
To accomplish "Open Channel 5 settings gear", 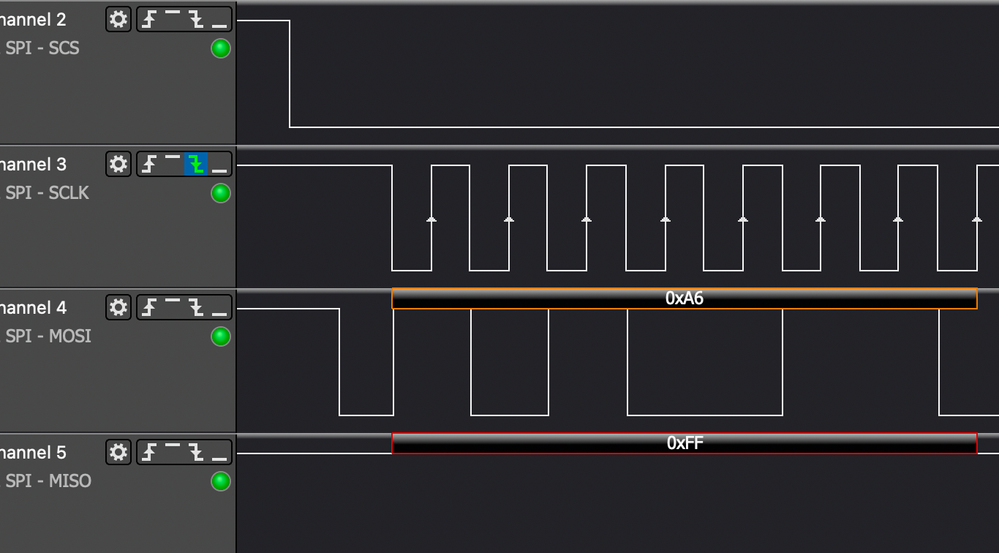I will pyautogui.click(x=119, y=452).
